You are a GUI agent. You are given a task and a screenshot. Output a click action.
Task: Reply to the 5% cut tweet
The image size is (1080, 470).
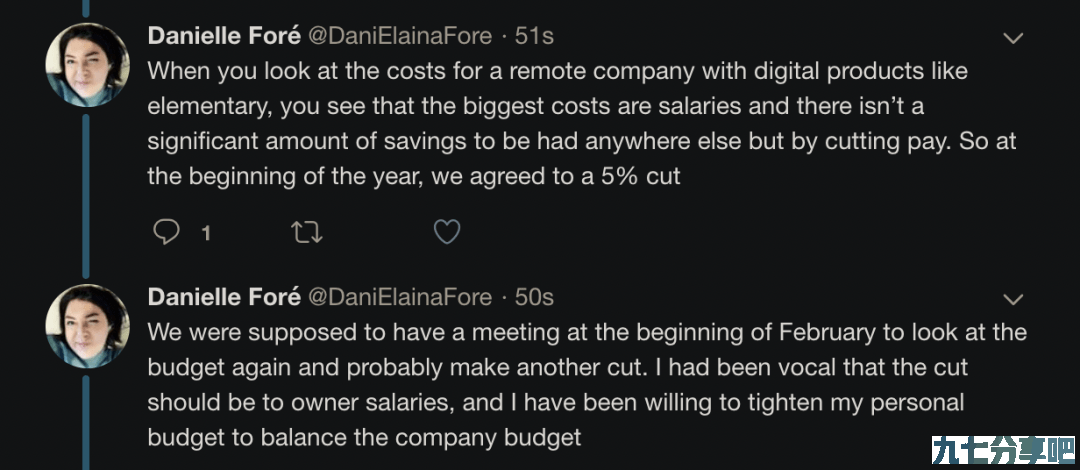(x=165, y=233)
